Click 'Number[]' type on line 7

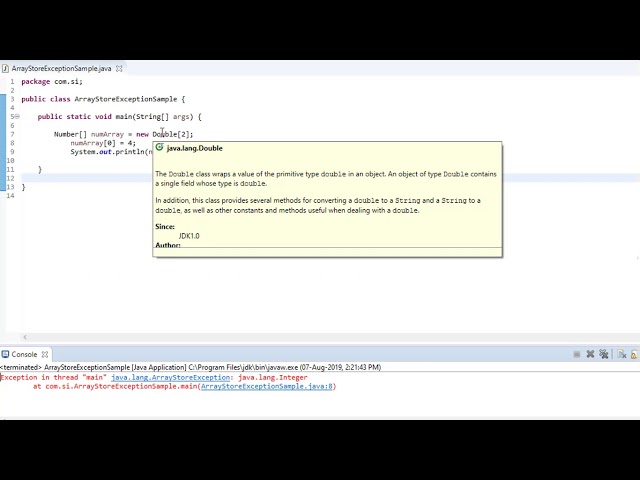click(x=70, y=134)
